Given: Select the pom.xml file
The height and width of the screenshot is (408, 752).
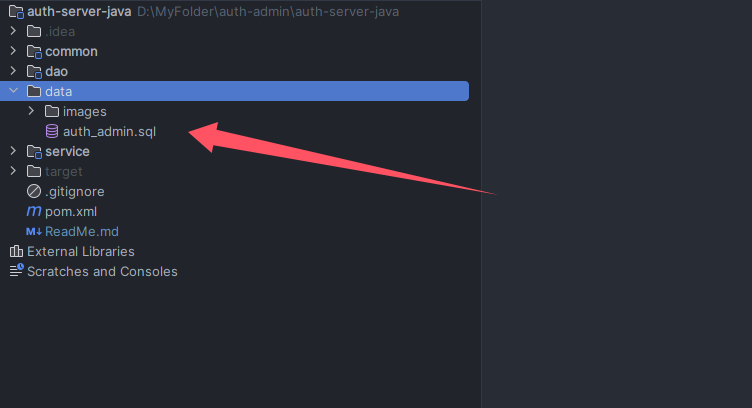Looking at the screenshot, I should (x=71, y=211).
